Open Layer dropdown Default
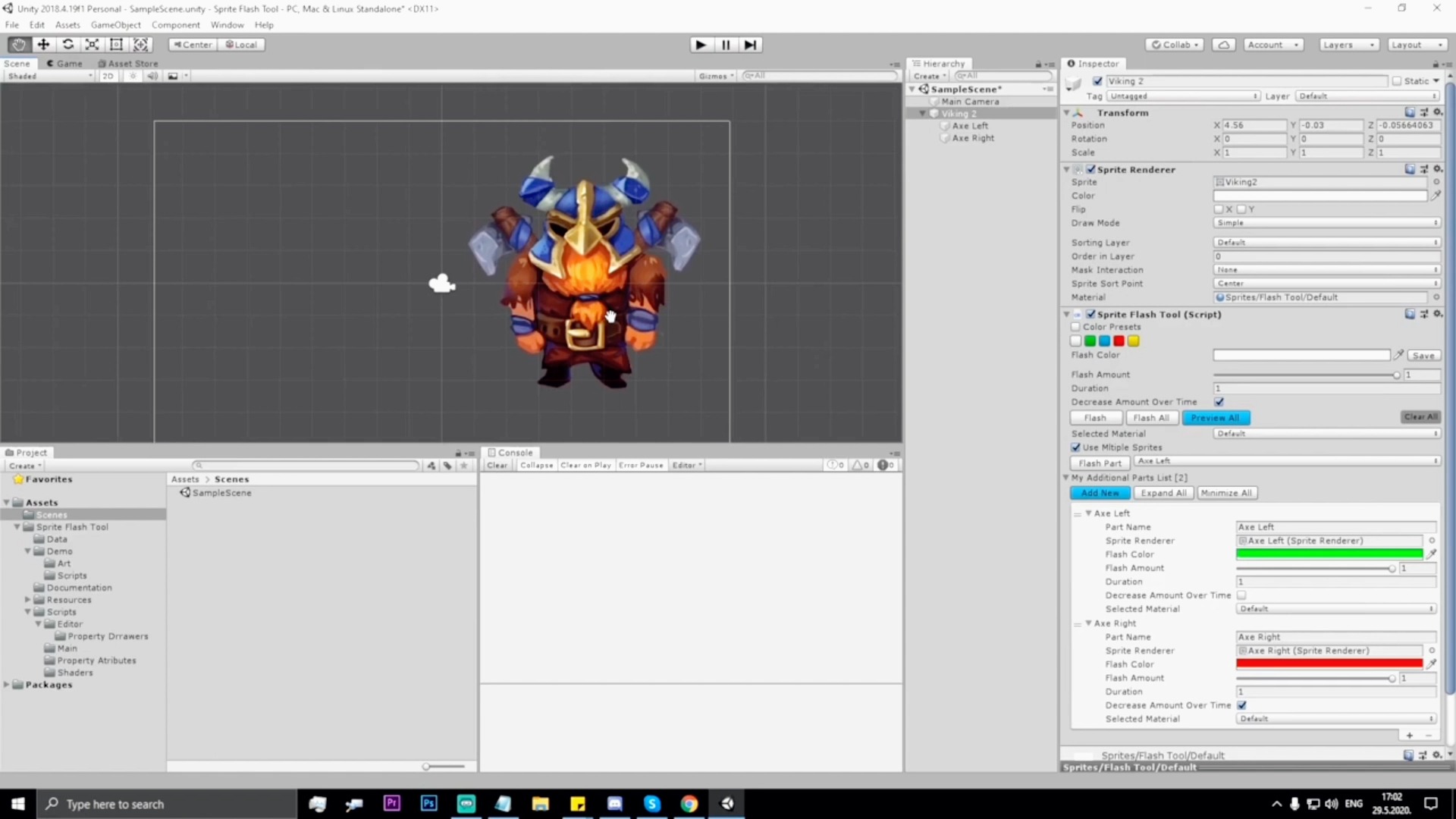Viewport: 1456px width, 819px height. pos(1367,96)
